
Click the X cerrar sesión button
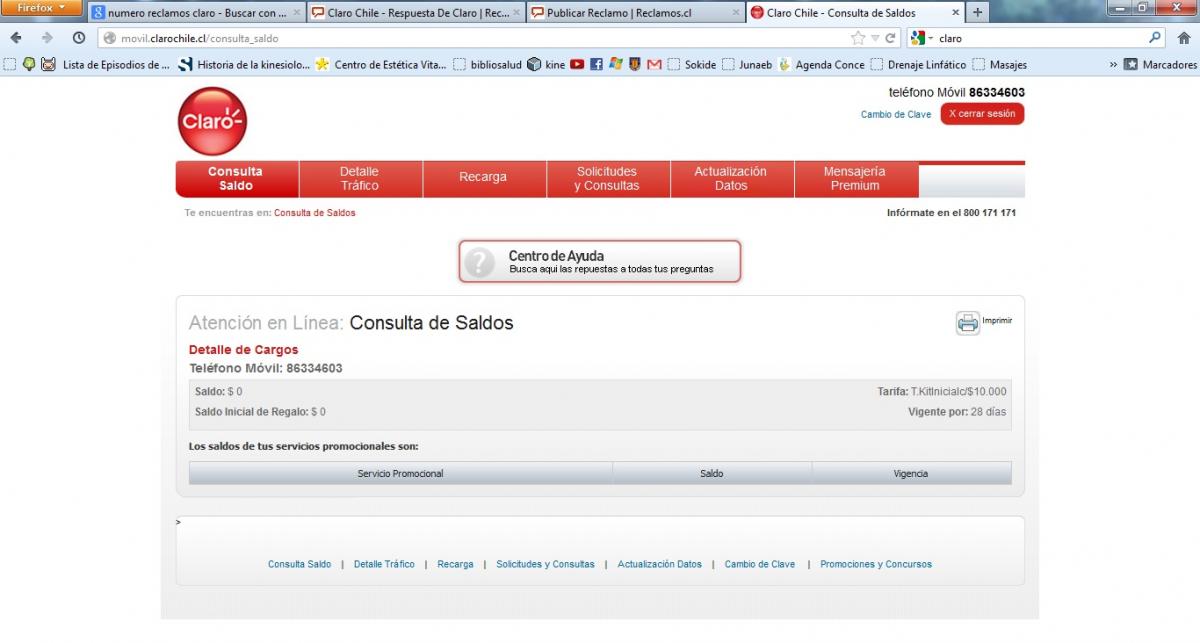point(982,114)
